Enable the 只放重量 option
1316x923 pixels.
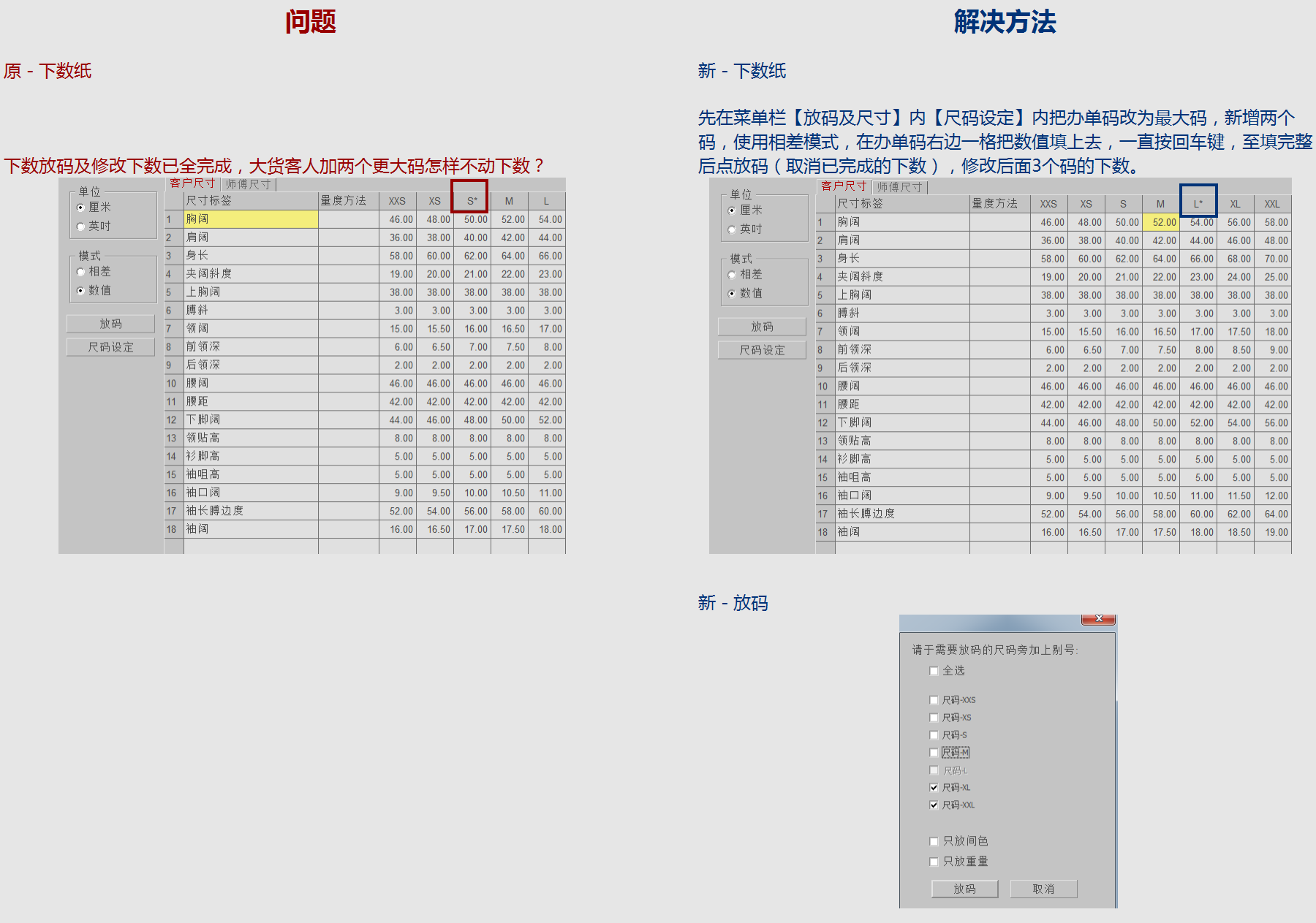(934, 861)
